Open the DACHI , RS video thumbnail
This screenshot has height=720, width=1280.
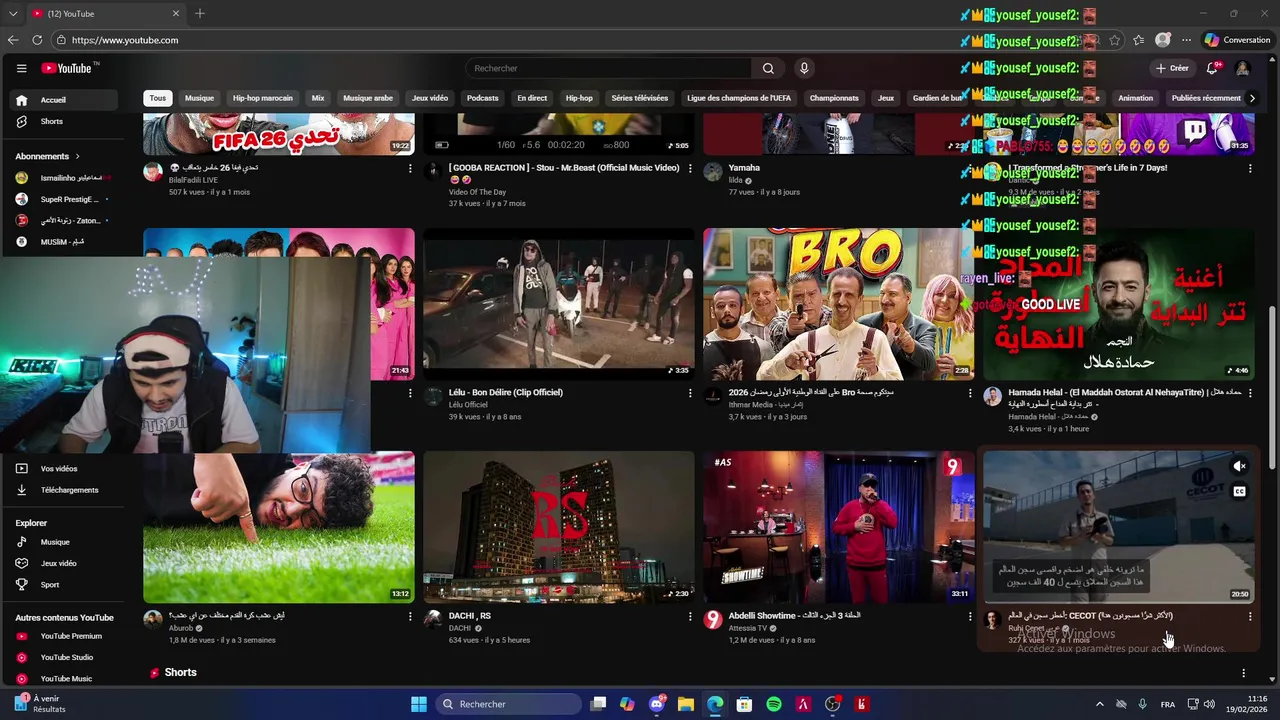point(558,527)
